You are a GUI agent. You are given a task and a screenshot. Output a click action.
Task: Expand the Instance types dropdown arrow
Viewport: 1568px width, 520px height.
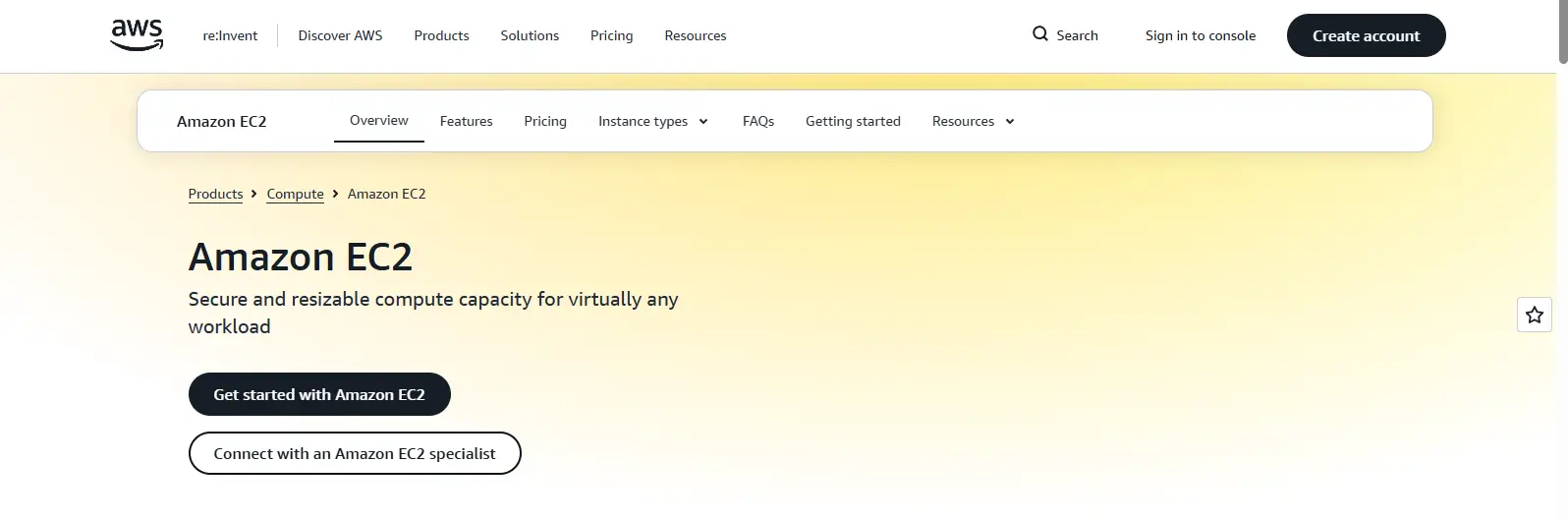[703, 122]
